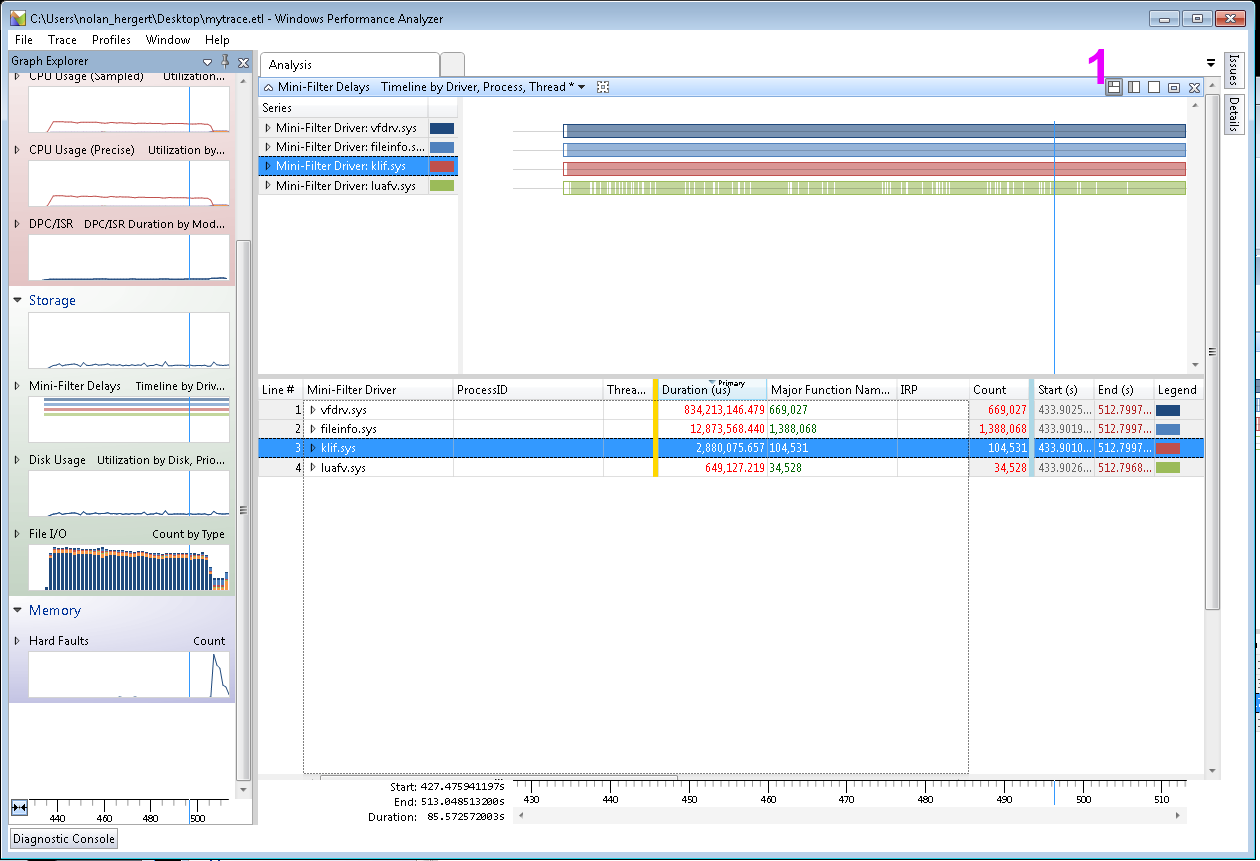Collapse the Mini-Filter Delays panel title chevron
1260x861 pixels.
point(269,87)
